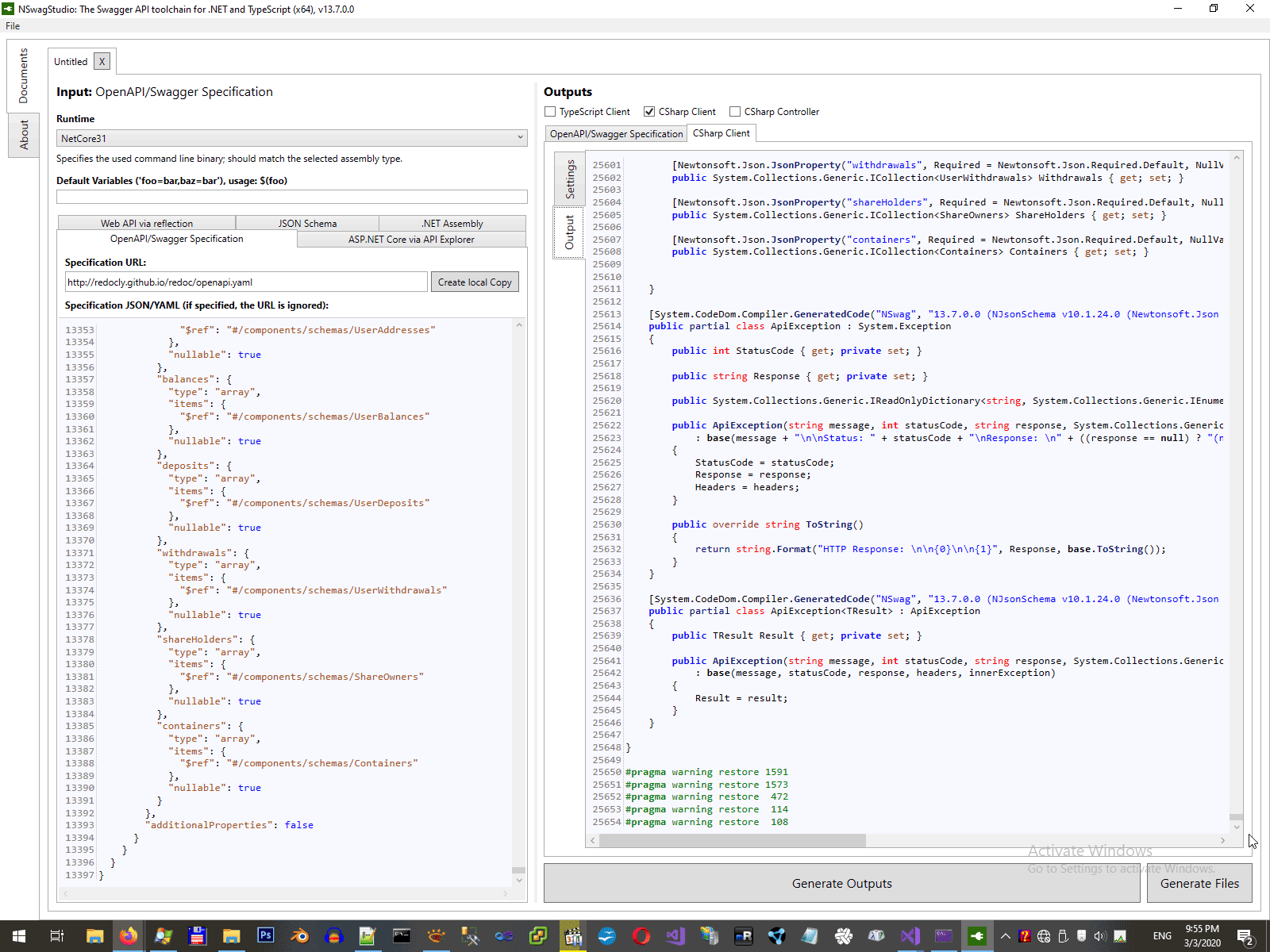Screen dimensions: 1270x952
Task: Enable the TypeScript Client checkbox
Action: pyautogui.click(x=550, y=112)
